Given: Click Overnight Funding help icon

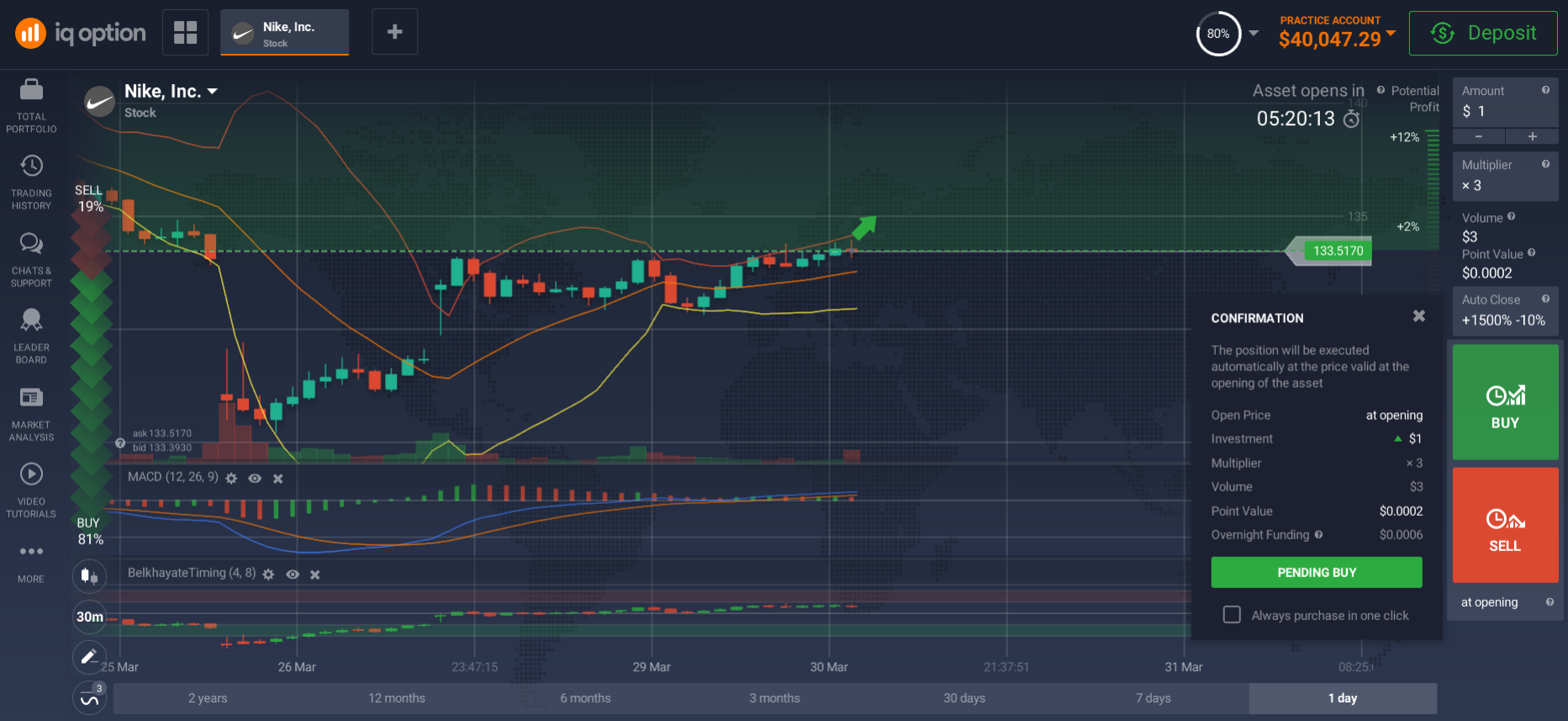Looking at the screenshot, I should (x=1318, y=534).
